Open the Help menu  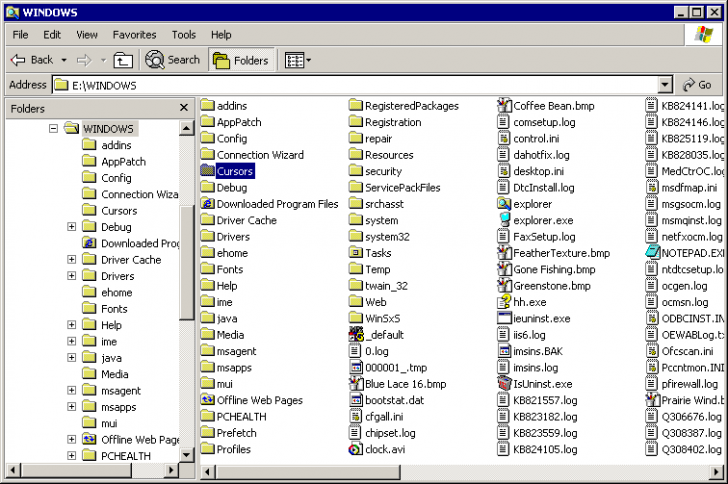click(221, 35)
